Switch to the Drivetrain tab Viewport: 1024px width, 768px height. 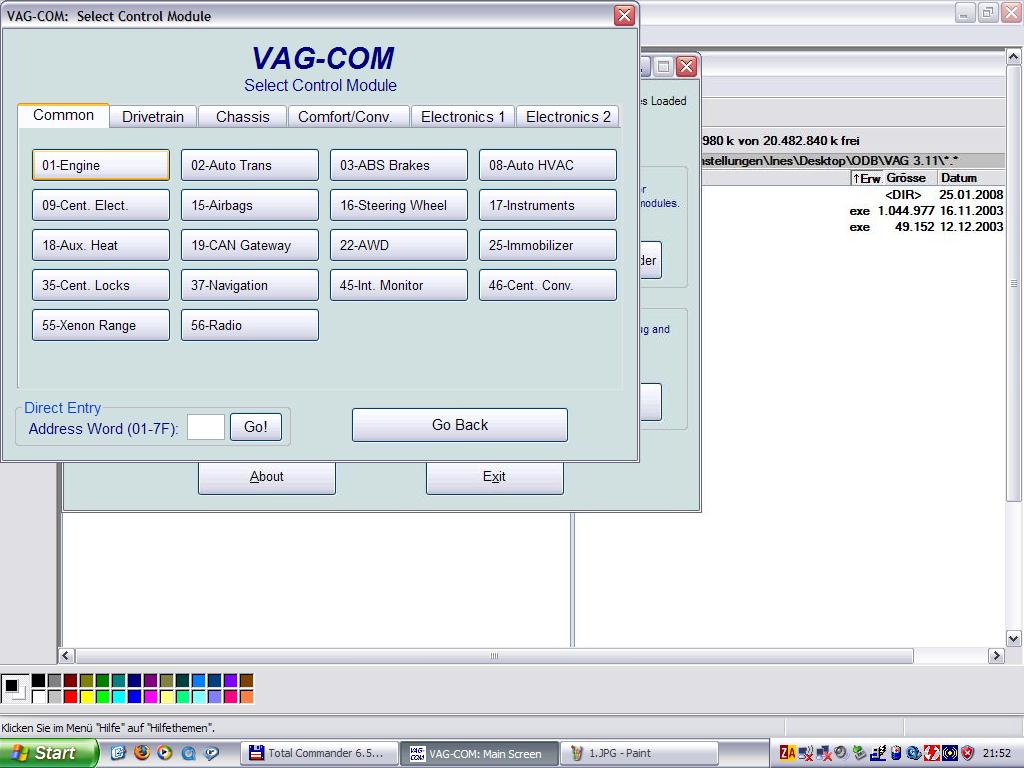pyautogui.click(x=153, y=117)
